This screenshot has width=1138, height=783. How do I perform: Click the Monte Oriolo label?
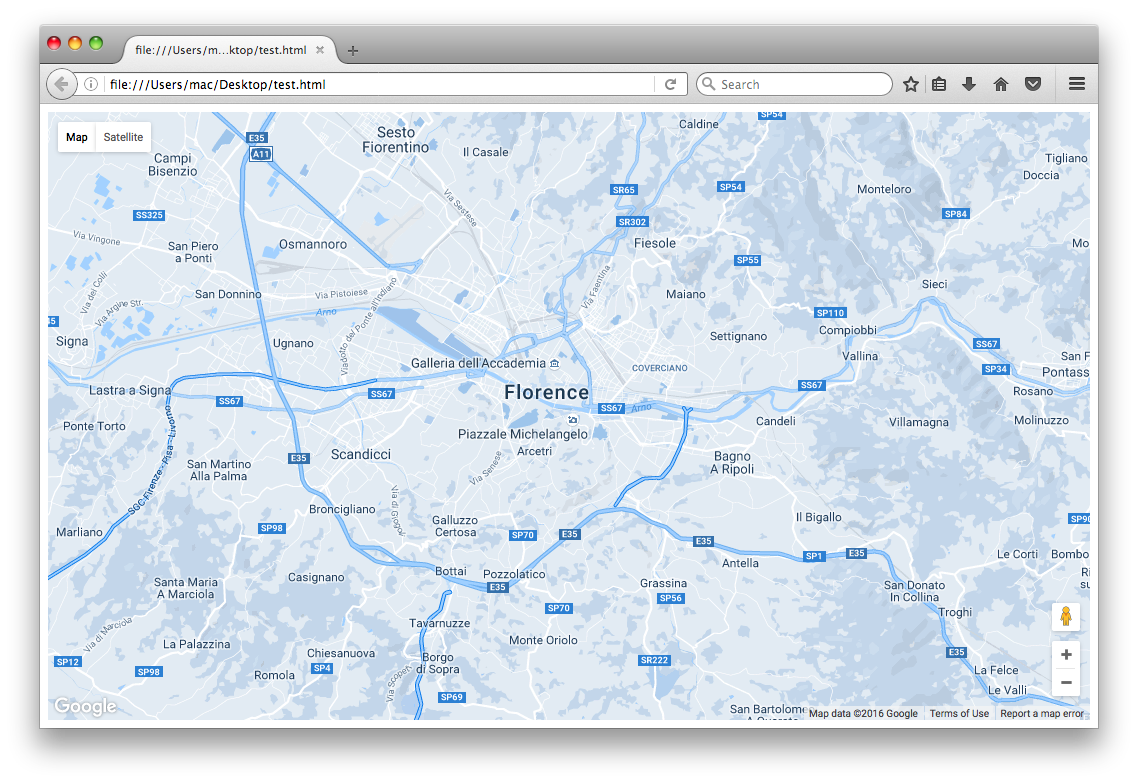pyautogui.click(x=543, y=640)
